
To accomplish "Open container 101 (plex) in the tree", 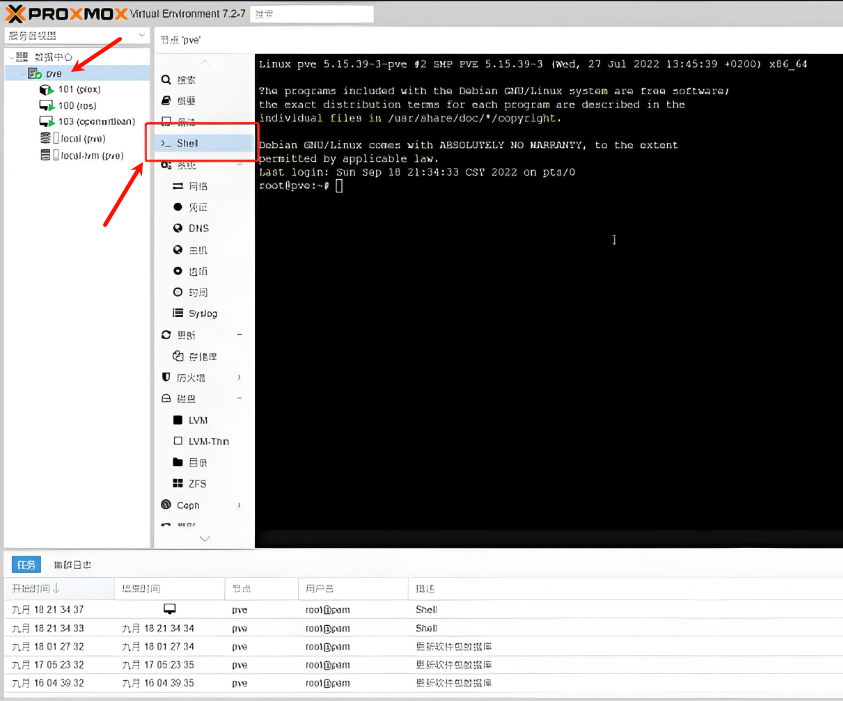I will tap(79, 89).
